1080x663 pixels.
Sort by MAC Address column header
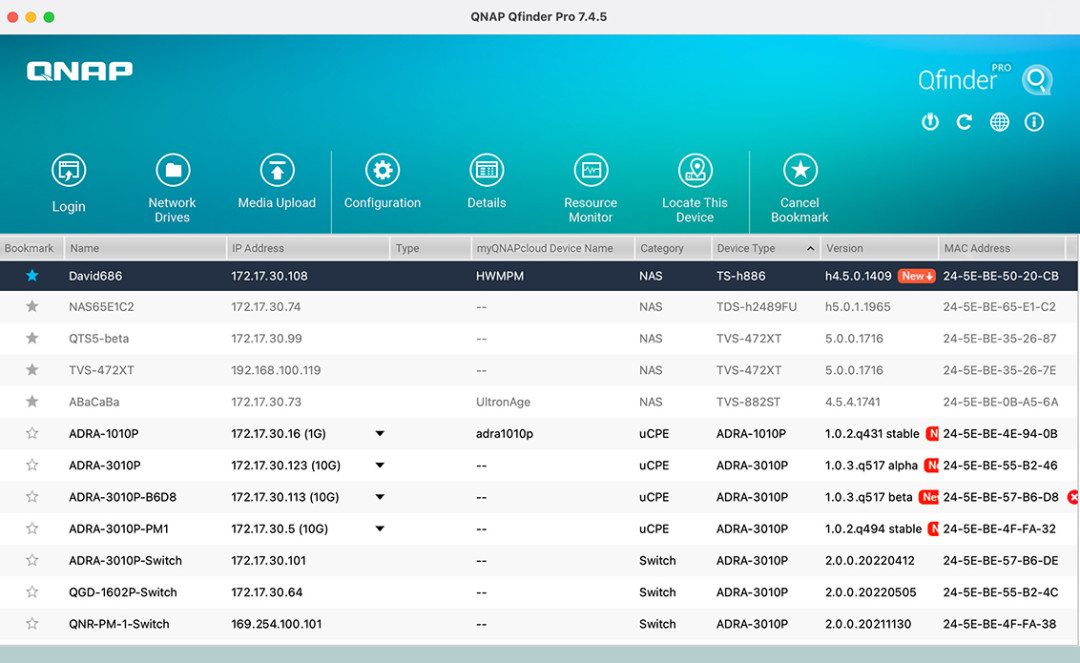click(1002, 248)
